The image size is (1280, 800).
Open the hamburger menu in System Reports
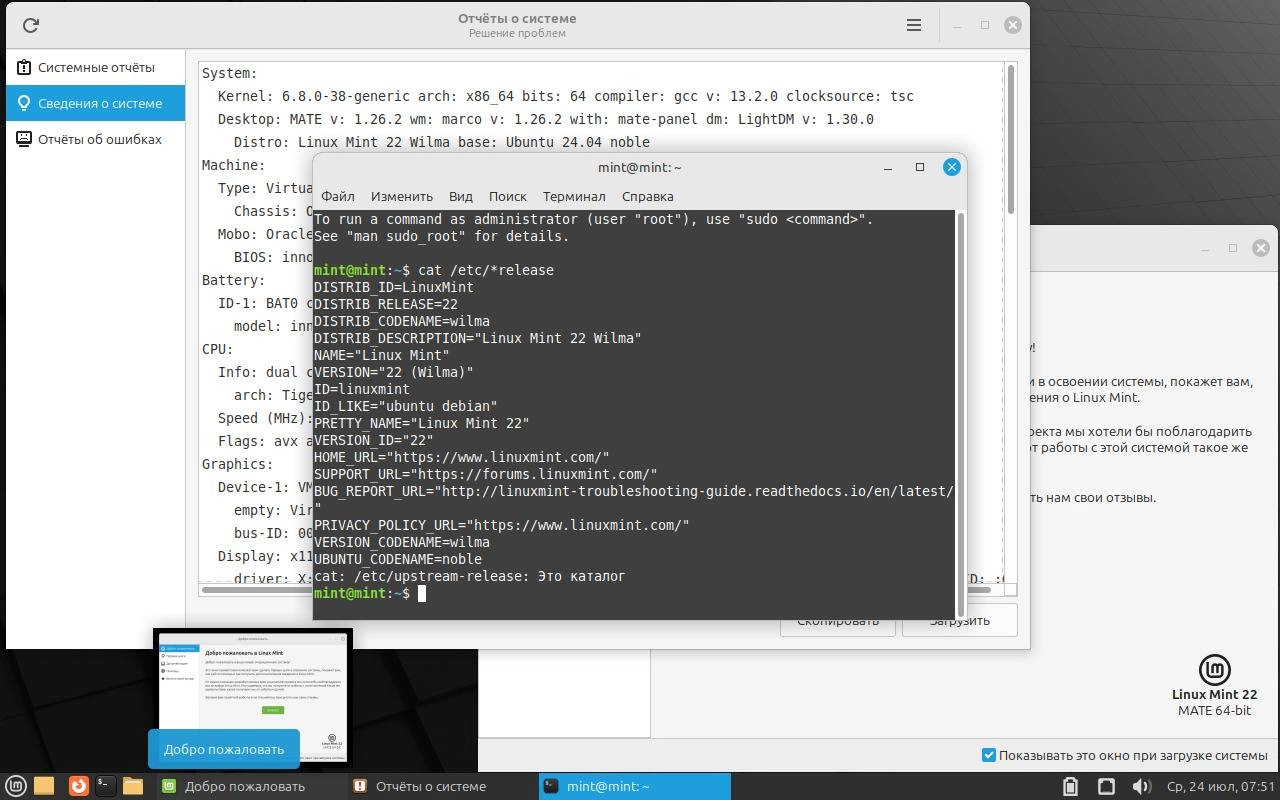click(913, 25)
